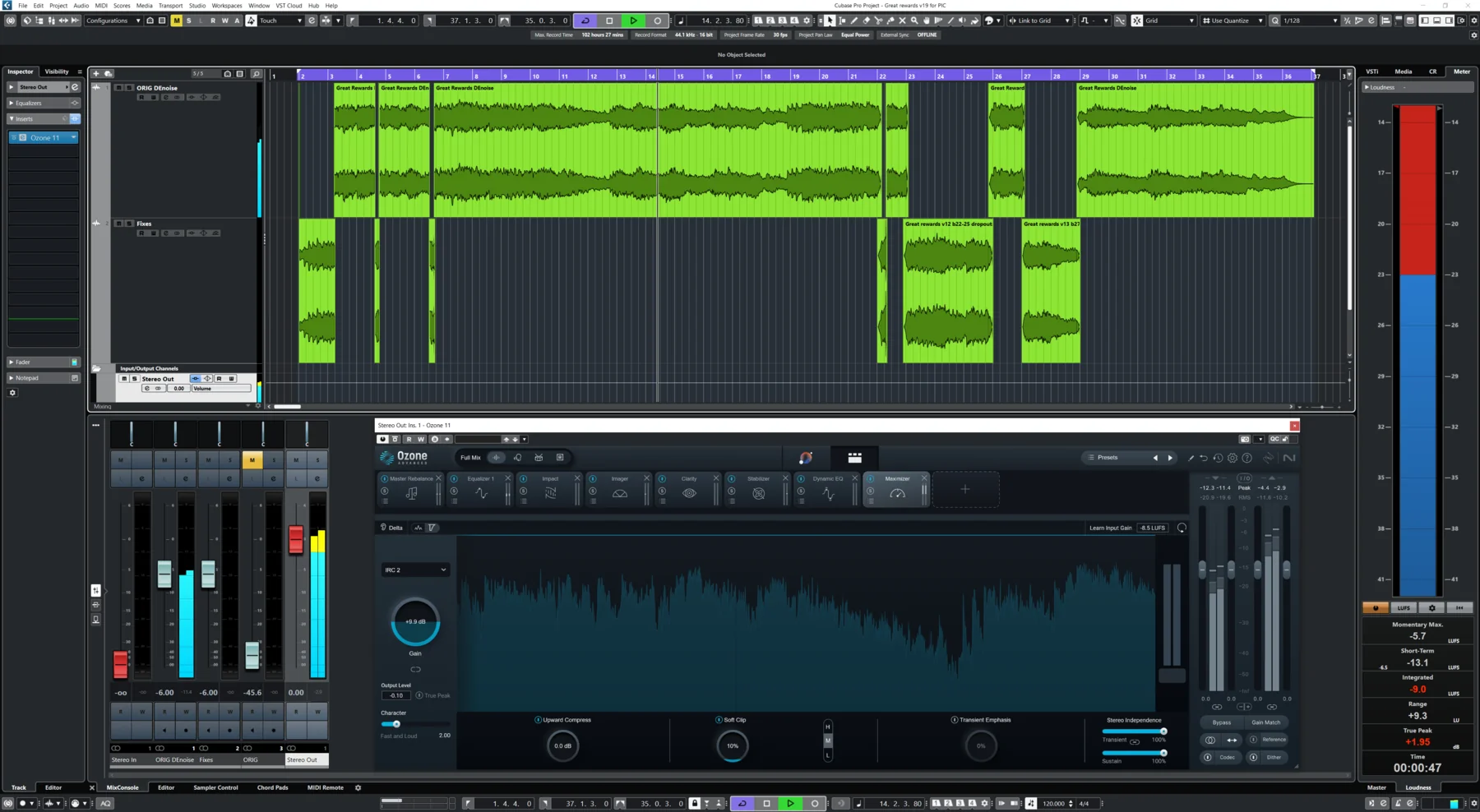1480x812 pixels.
Task: Select the Draw pencil tool
Action: 854,21
